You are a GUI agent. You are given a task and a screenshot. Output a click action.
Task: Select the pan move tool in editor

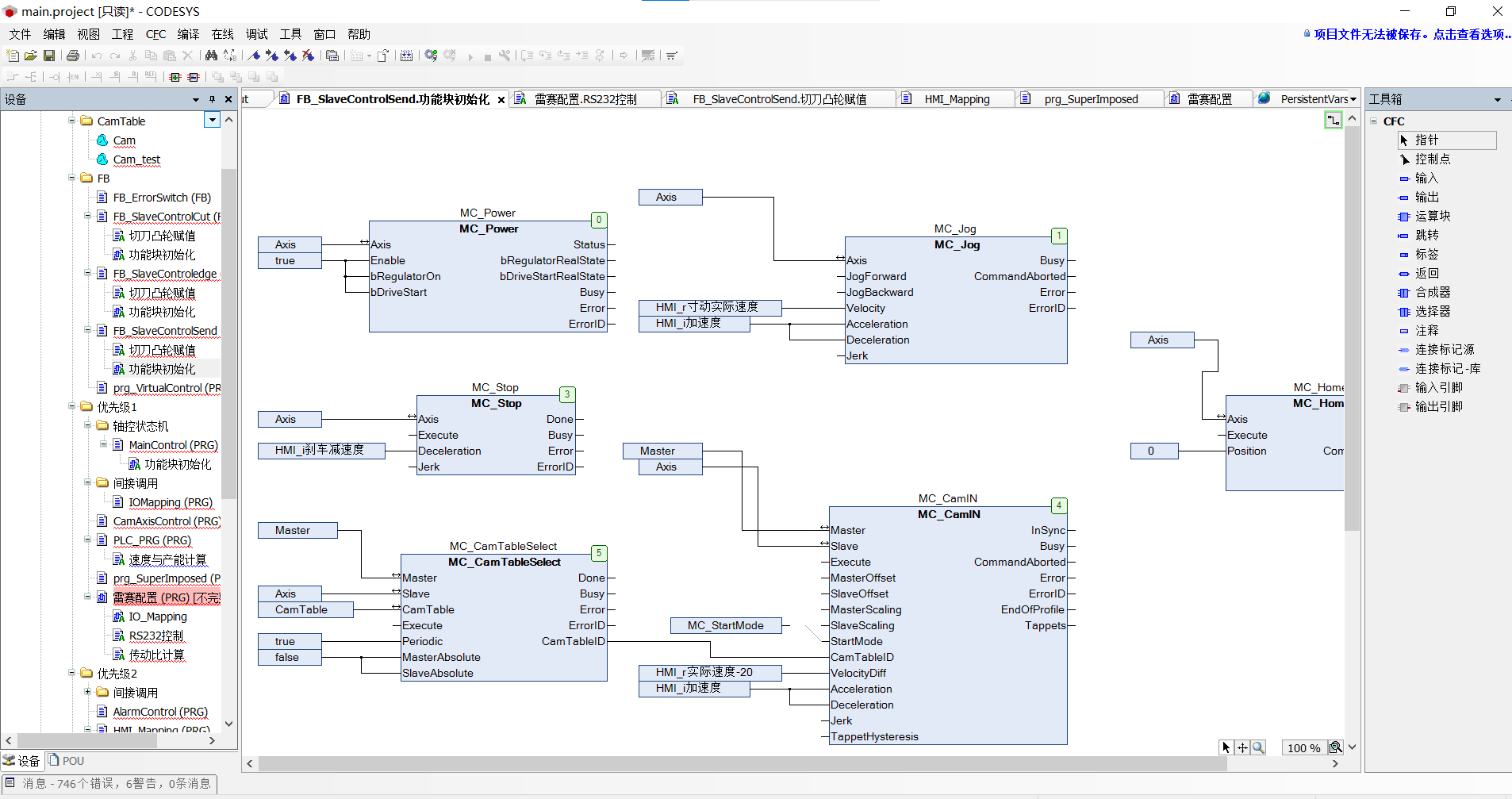1242,747
